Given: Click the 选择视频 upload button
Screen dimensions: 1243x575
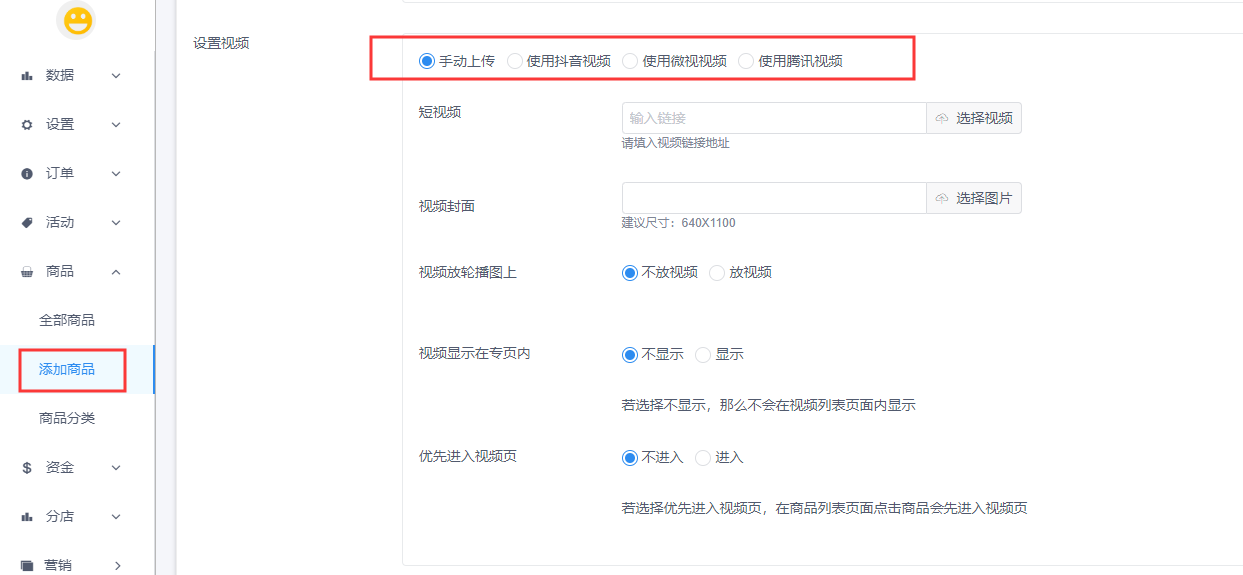Looking at the screenshot, I should [974, 118].
